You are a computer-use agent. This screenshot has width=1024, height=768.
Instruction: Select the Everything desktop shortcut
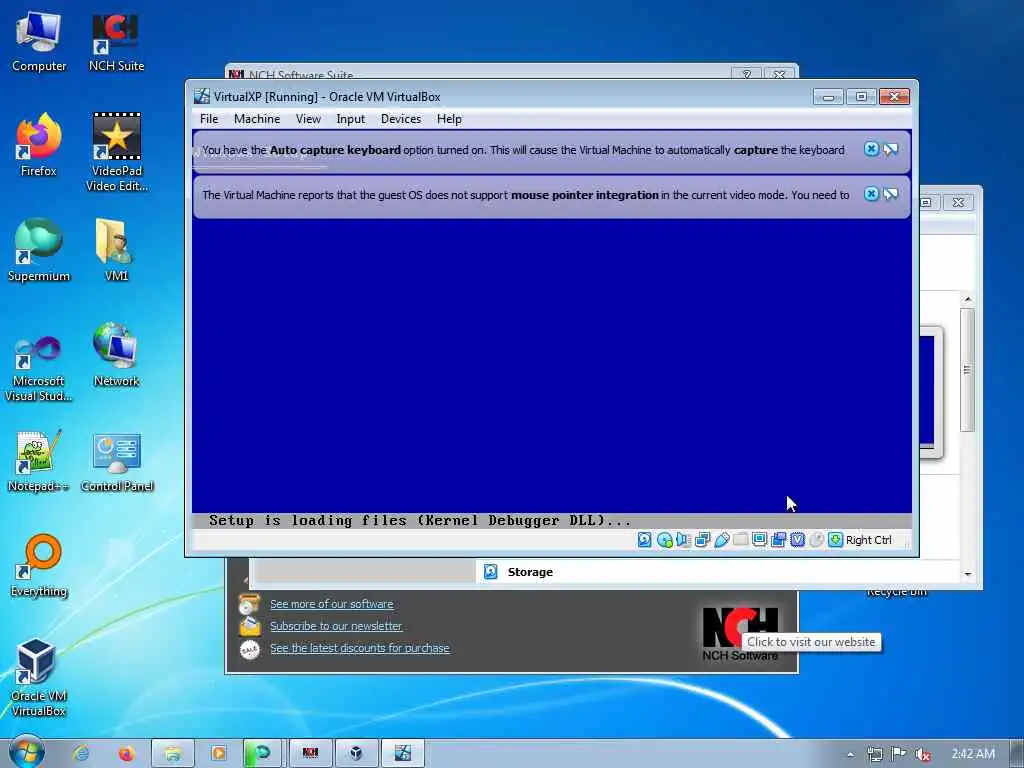point(39,566)
